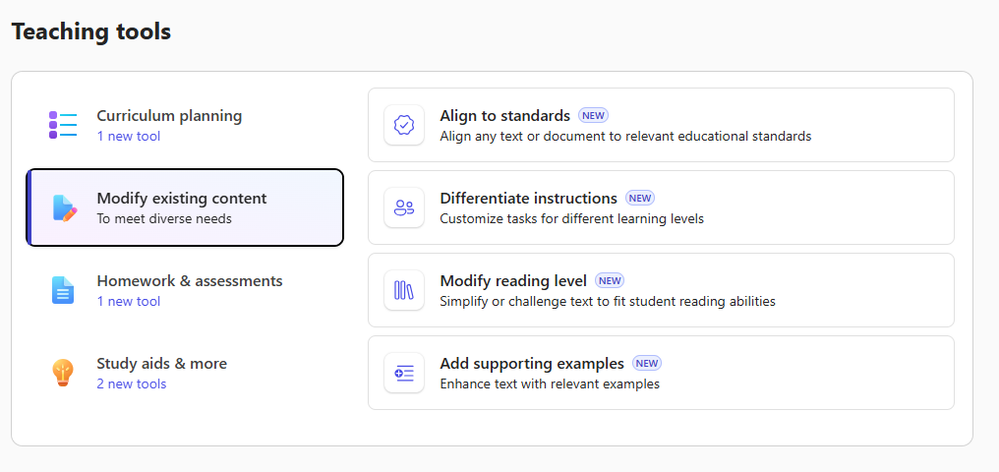Go to the Study aids & more category
Screen dimensions: 999x472
tap(162, 364)
